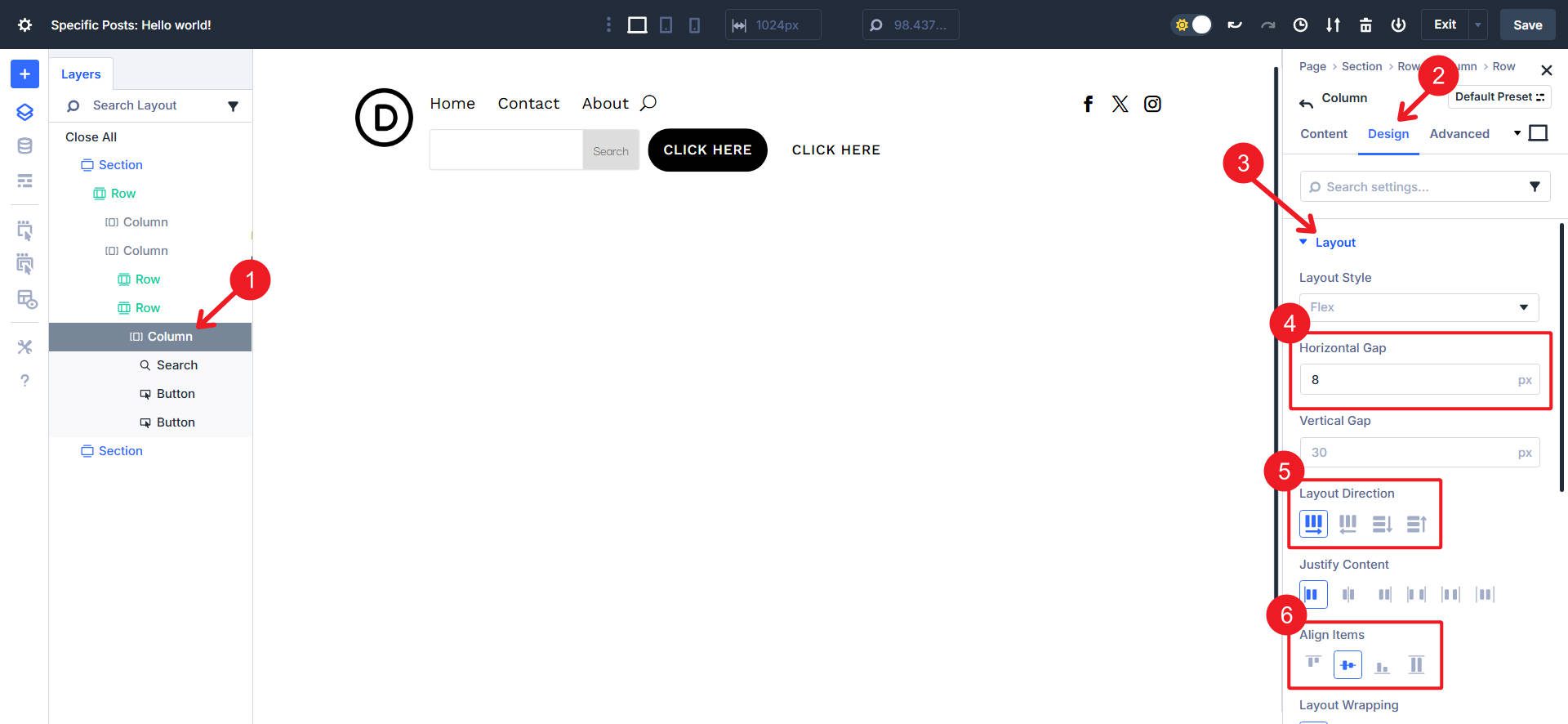1568x724 pixels.
Task: Open the builder settings gear icon
Action: (24, 25)
